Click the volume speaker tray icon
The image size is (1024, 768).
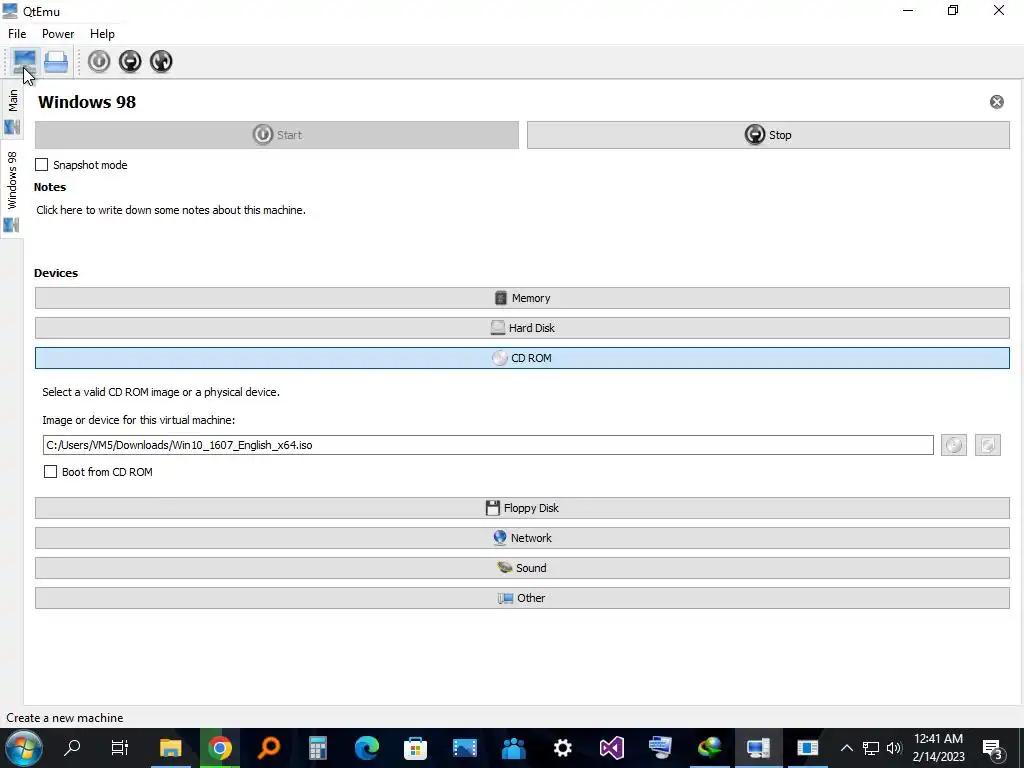point(894,748)
